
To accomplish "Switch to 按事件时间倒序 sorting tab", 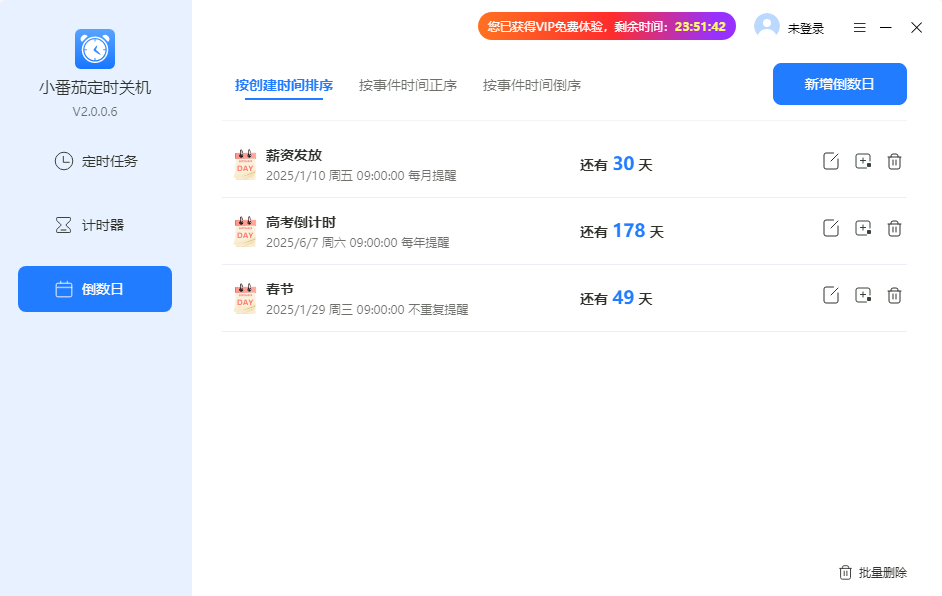I will tap(532, 86).
